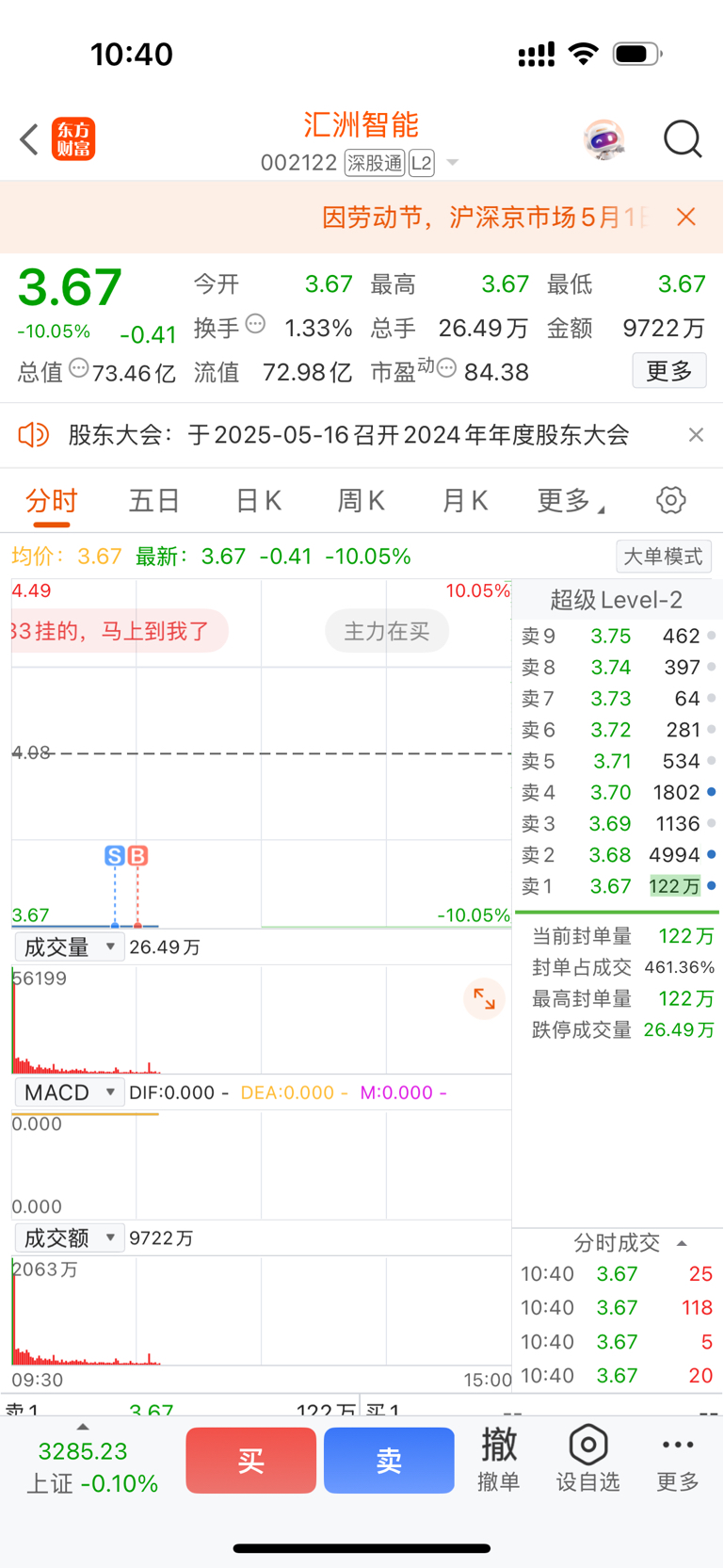Screen dimensions: 724x1568
Task: Tap the blue S sell marker
Action: click(x=115, y=855)
